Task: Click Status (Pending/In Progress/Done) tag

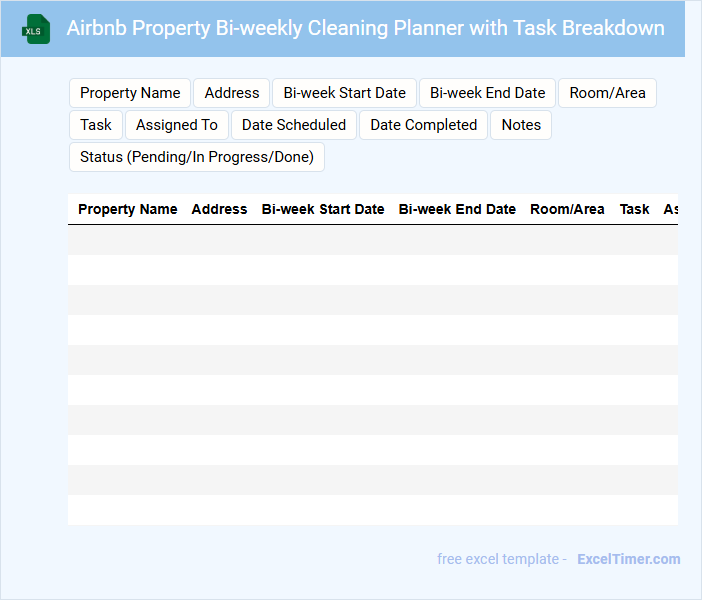Action: tap(196, 157)
